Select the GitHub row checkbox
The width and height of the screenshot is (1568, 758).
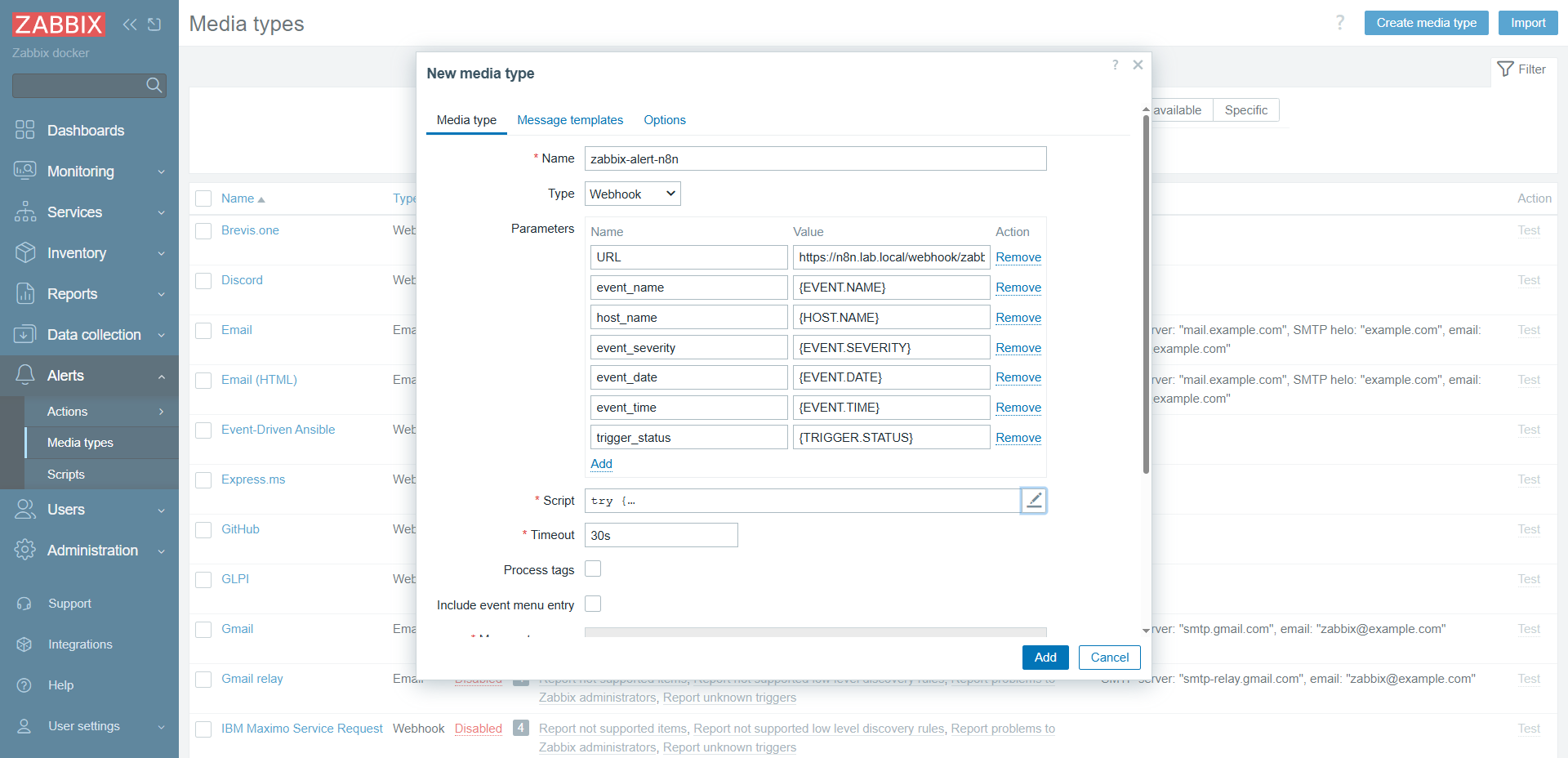click(203, 530)
